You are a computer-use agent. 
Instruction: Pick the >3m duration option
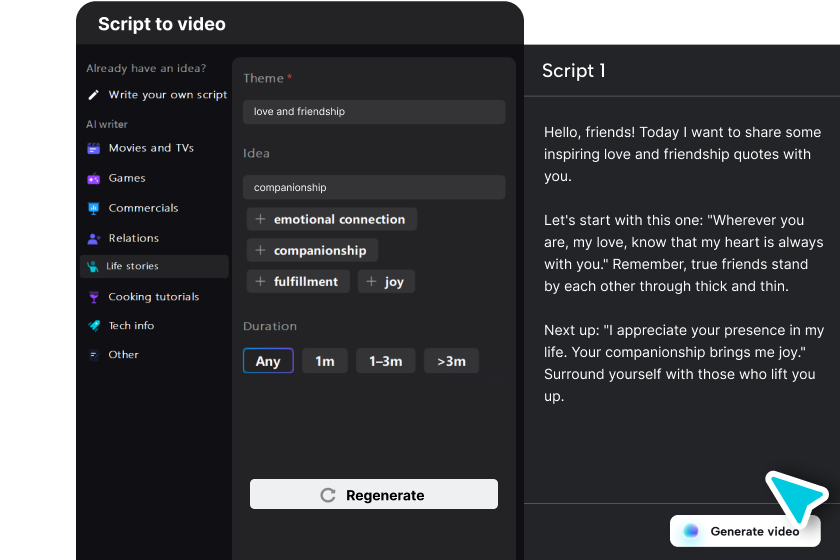(451, 361)
